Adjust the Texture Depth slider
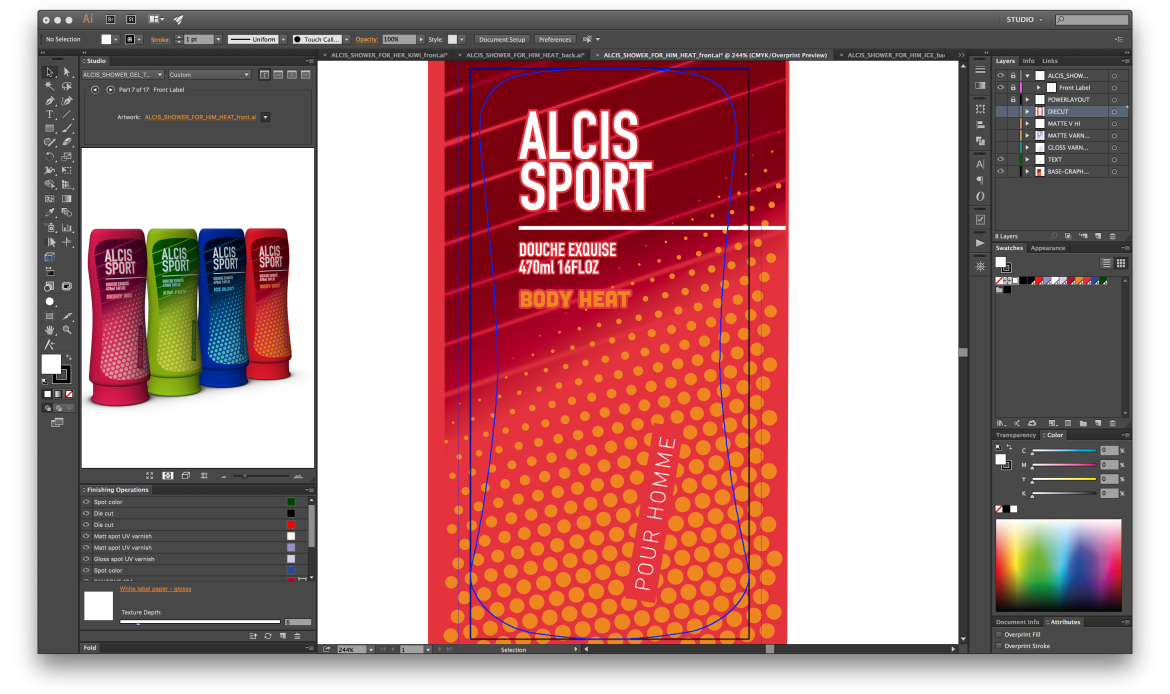1170x694 pixels. (200, 622)
